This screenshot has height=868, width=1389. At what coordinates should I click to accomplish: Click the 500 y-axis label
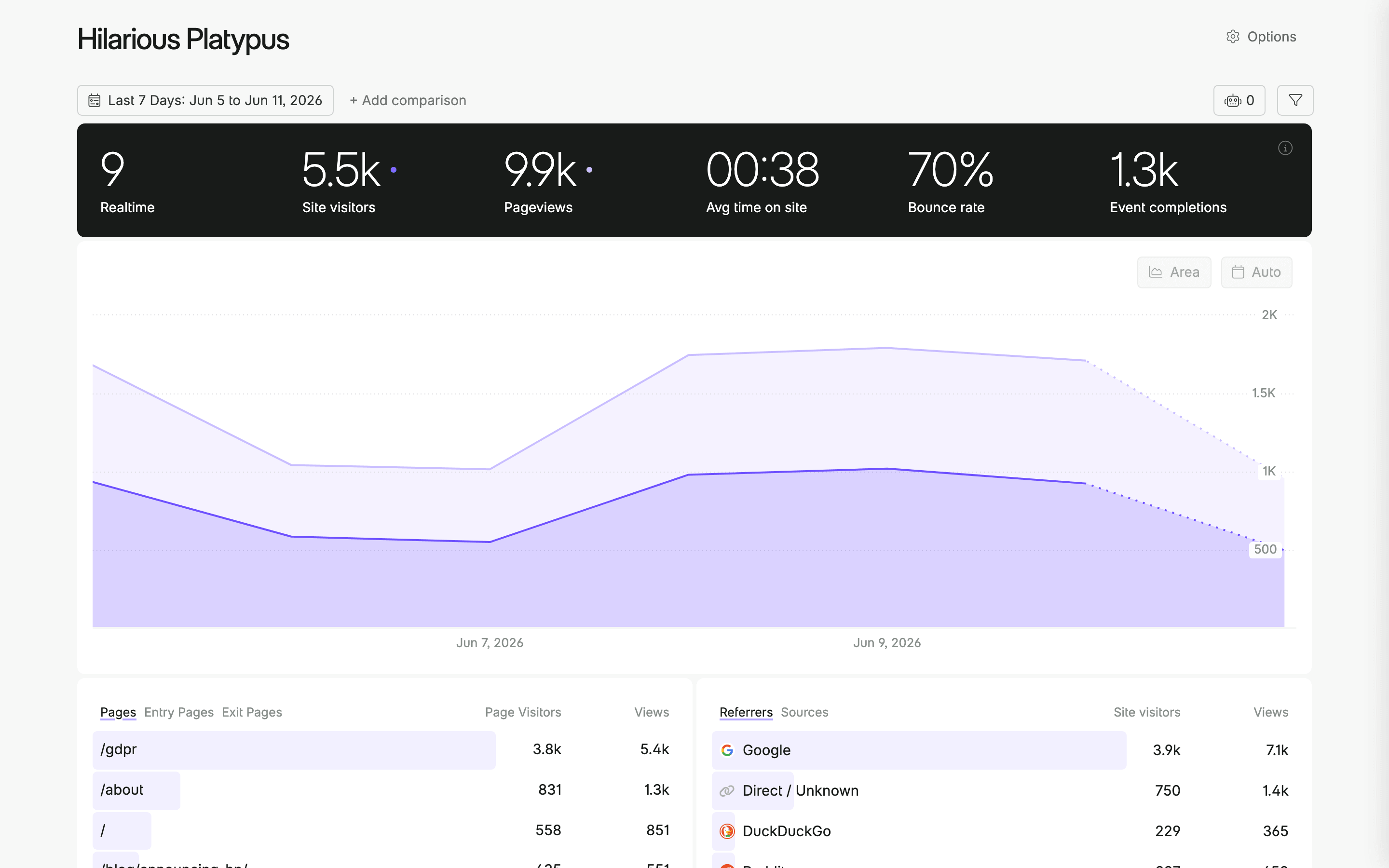pos(1265,549)
